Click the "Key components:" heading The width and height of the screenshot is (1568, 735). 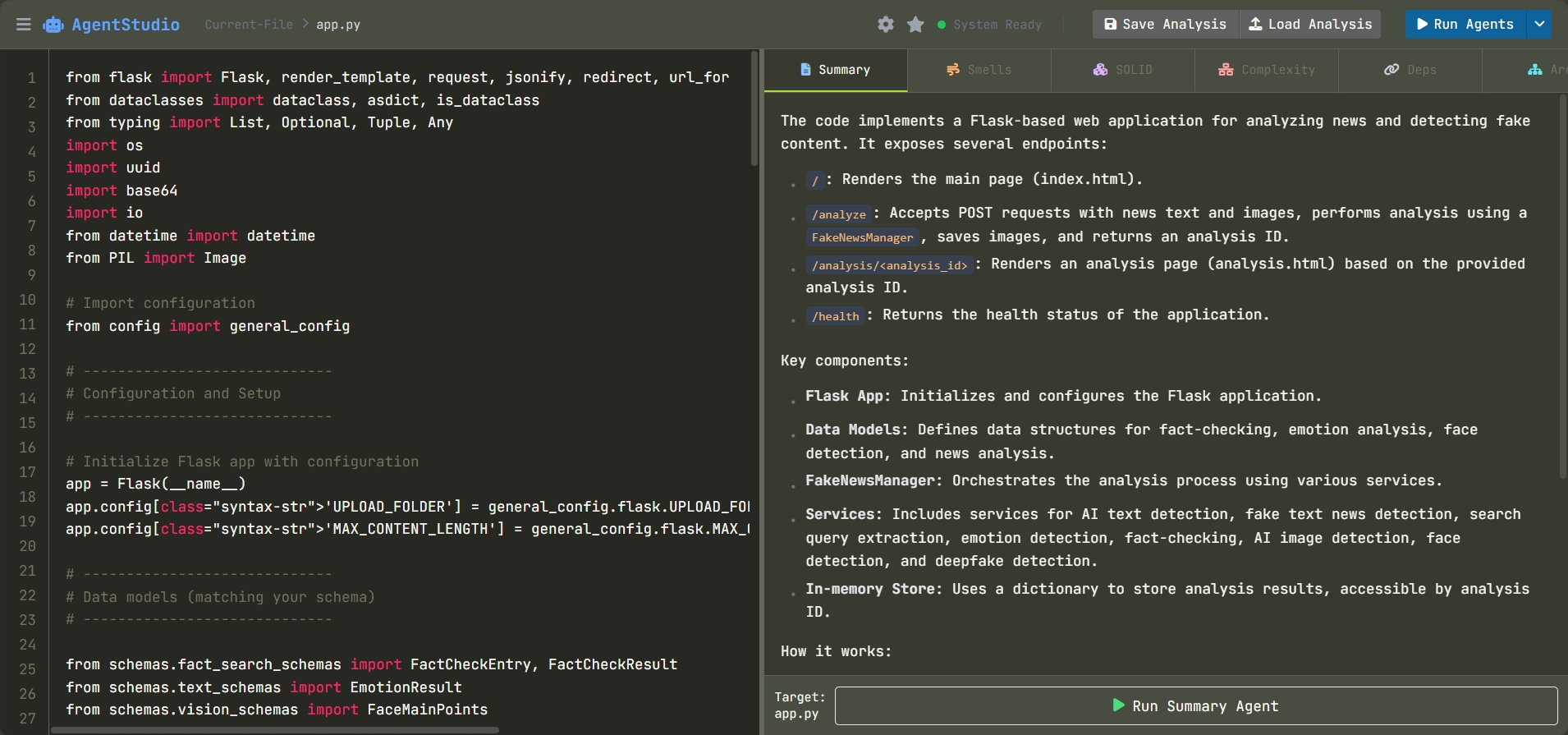845,361
